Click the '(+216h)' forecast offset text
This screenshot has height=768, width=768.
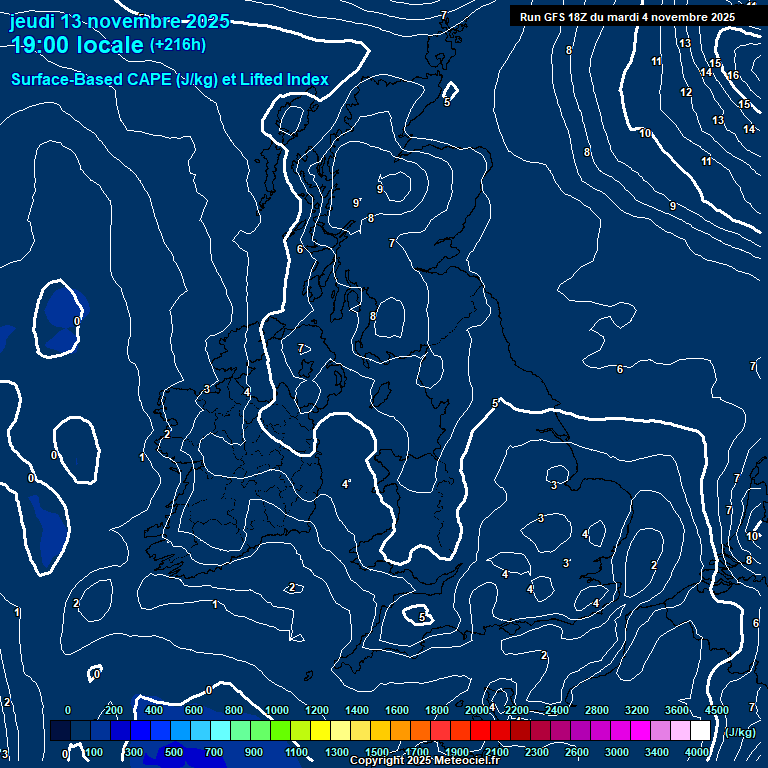pyautogui.click(x=177, y=45)
